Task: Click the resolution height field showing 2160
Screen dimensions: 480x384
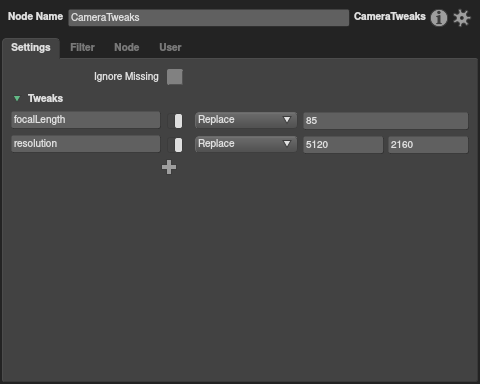Action: [x=428, y=145]
